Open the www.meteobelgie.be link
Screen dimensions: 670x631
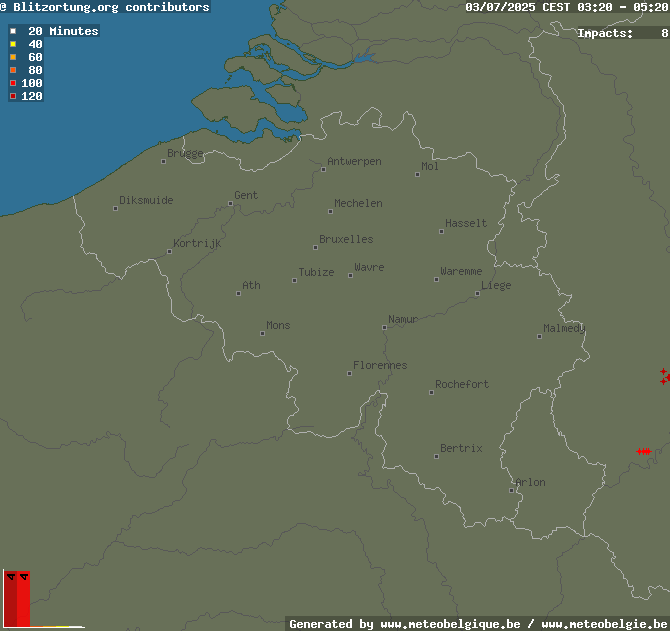click(605, 624)
